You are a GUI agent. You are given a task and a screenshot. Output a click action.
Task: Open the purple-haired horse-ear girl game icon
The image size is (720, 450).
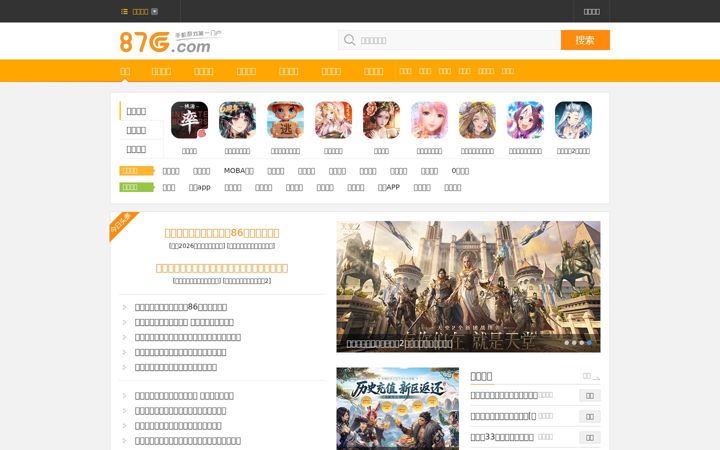point(525,120)
